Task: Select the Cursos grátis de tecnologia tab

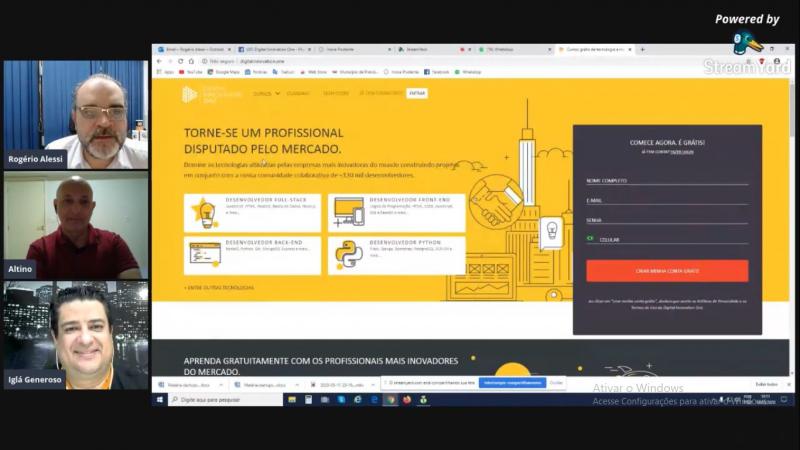Action: click(595, 49)
